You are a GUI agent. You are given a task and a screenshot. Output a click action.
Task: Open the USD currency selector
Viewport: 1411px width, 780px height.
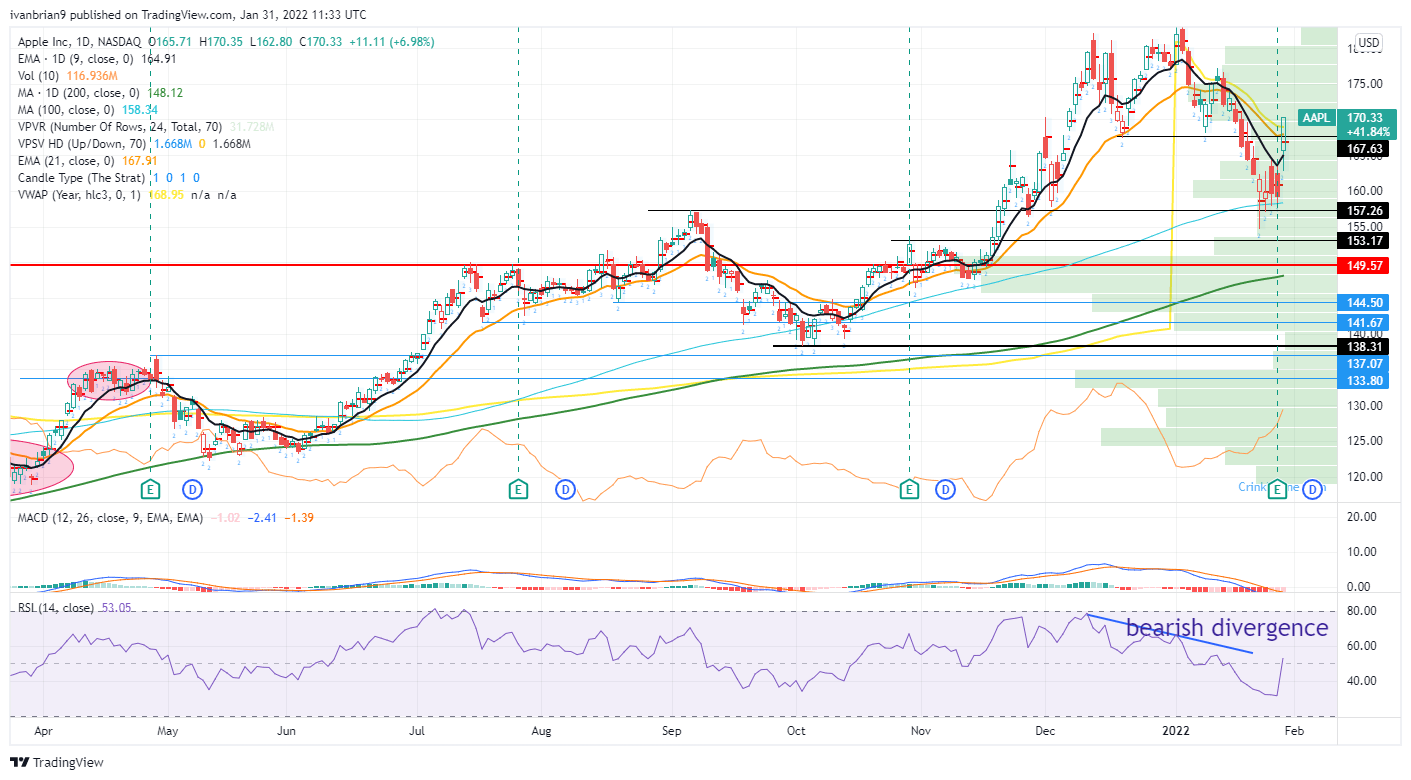pos(1368,42)
